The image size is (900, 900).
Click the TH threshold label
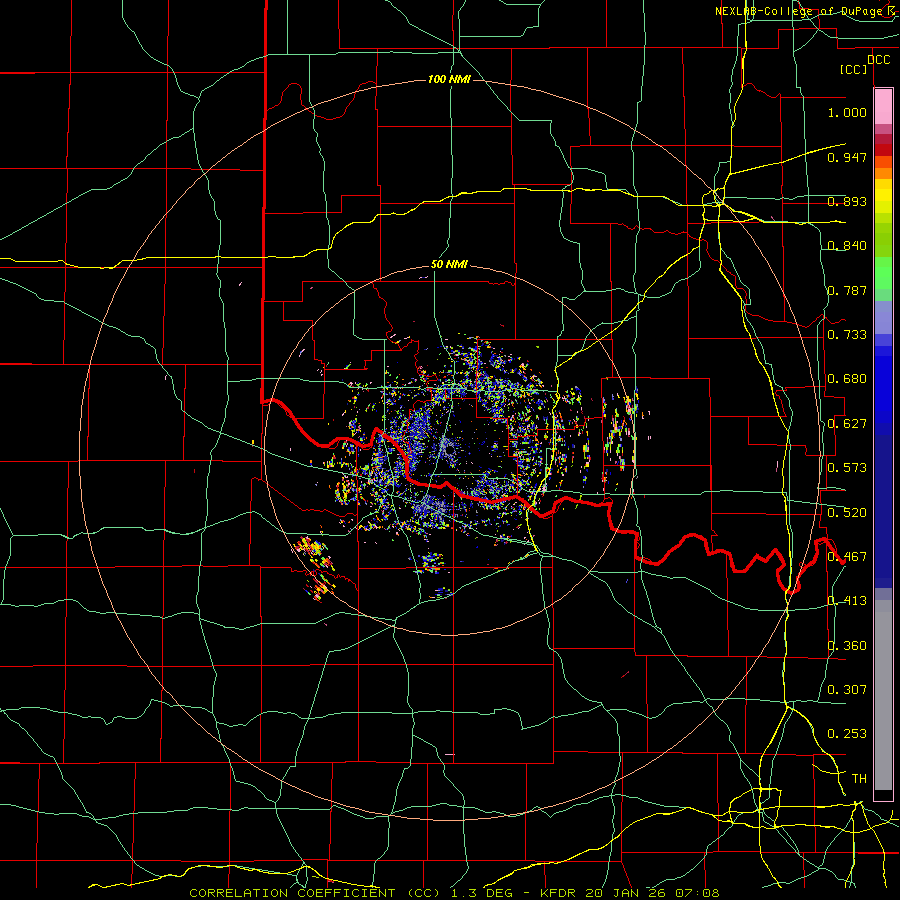(x=859, y=779)
